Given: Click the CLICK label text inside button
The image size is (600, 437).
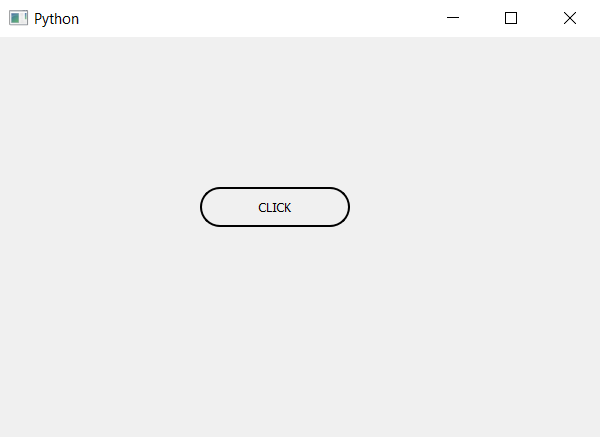Looking at the screenshot, I should coord(275,207).
